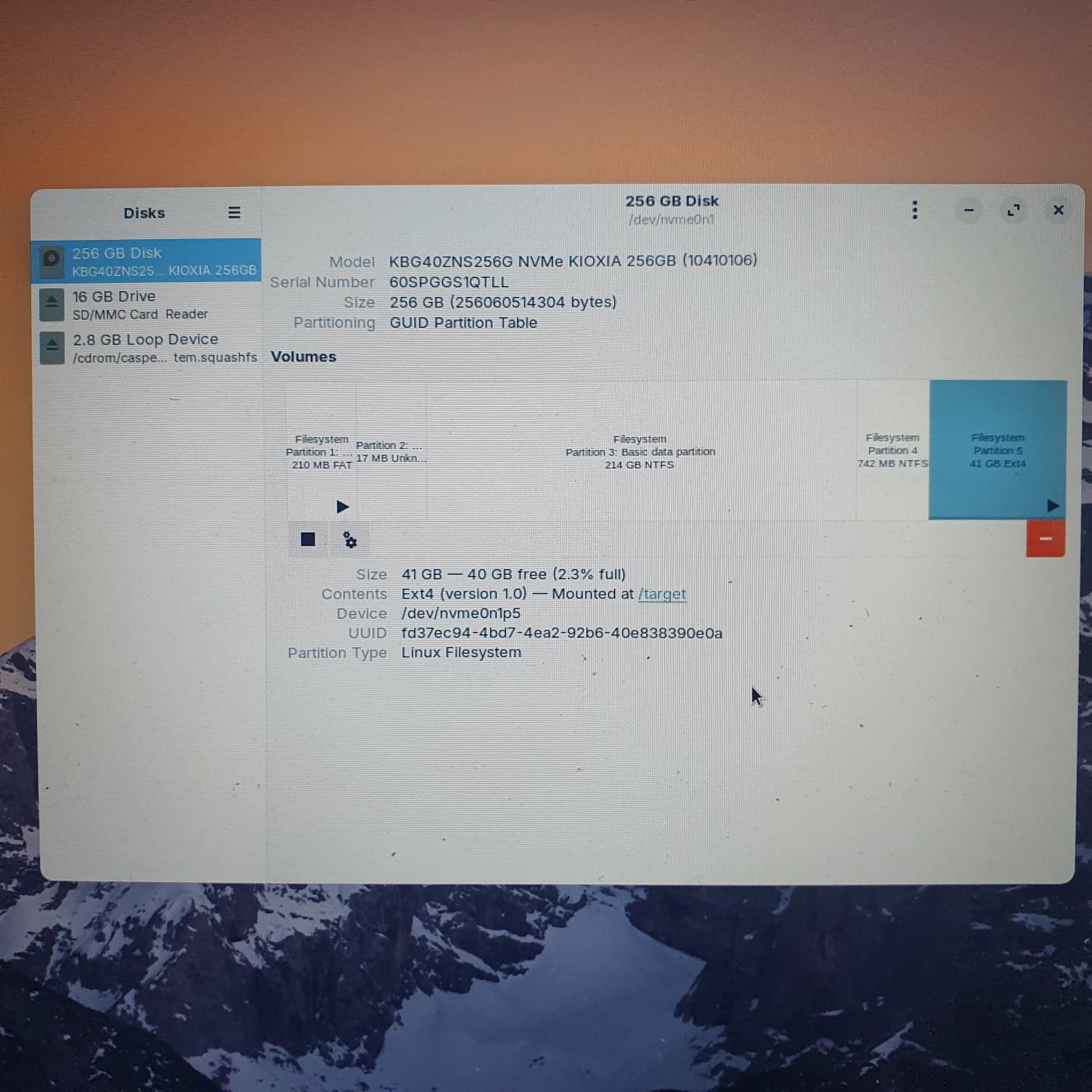Select Partition 1 210 MB FAT volume

(x=321, y=451)
